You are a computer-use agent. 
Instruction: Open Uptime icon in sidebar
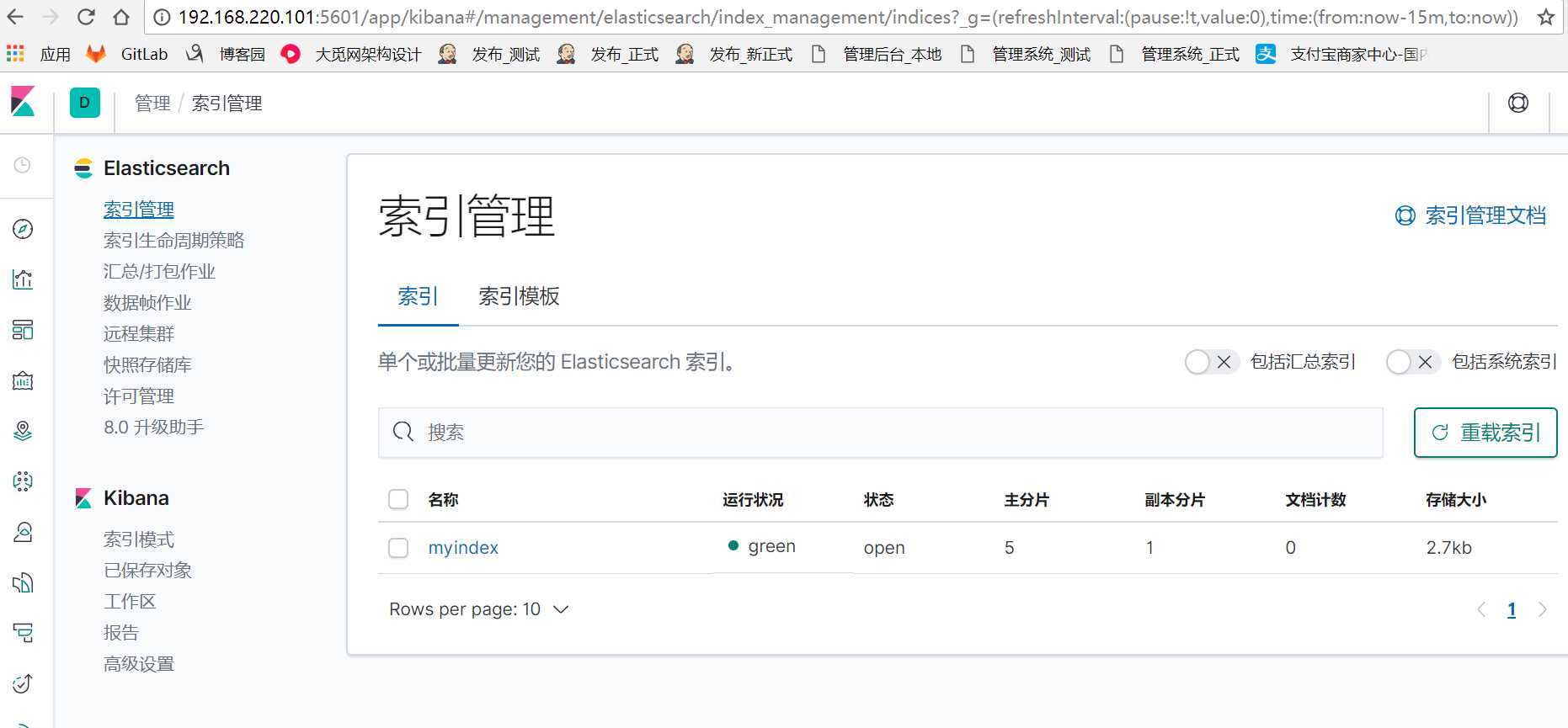[23, 683]
